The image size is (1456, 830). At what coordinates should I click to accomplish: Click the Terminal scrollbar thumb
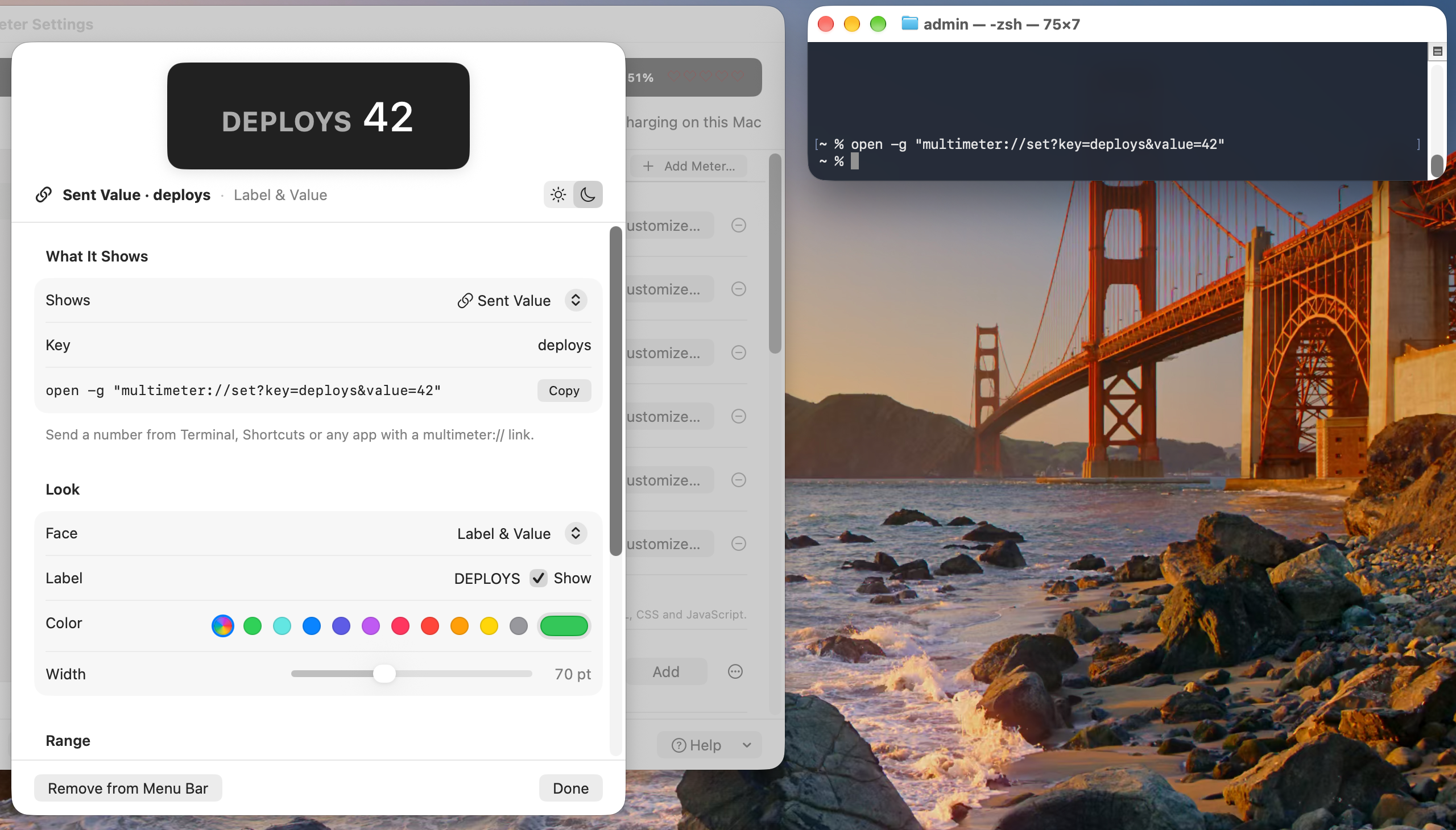pos(1438,165)
